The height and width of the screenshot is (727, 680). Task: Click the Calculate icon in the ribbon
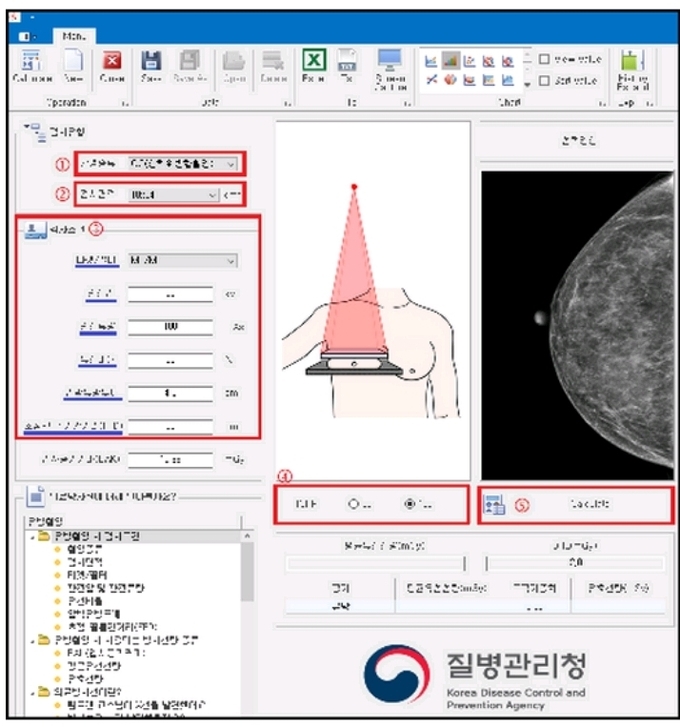tap(32, 61)
